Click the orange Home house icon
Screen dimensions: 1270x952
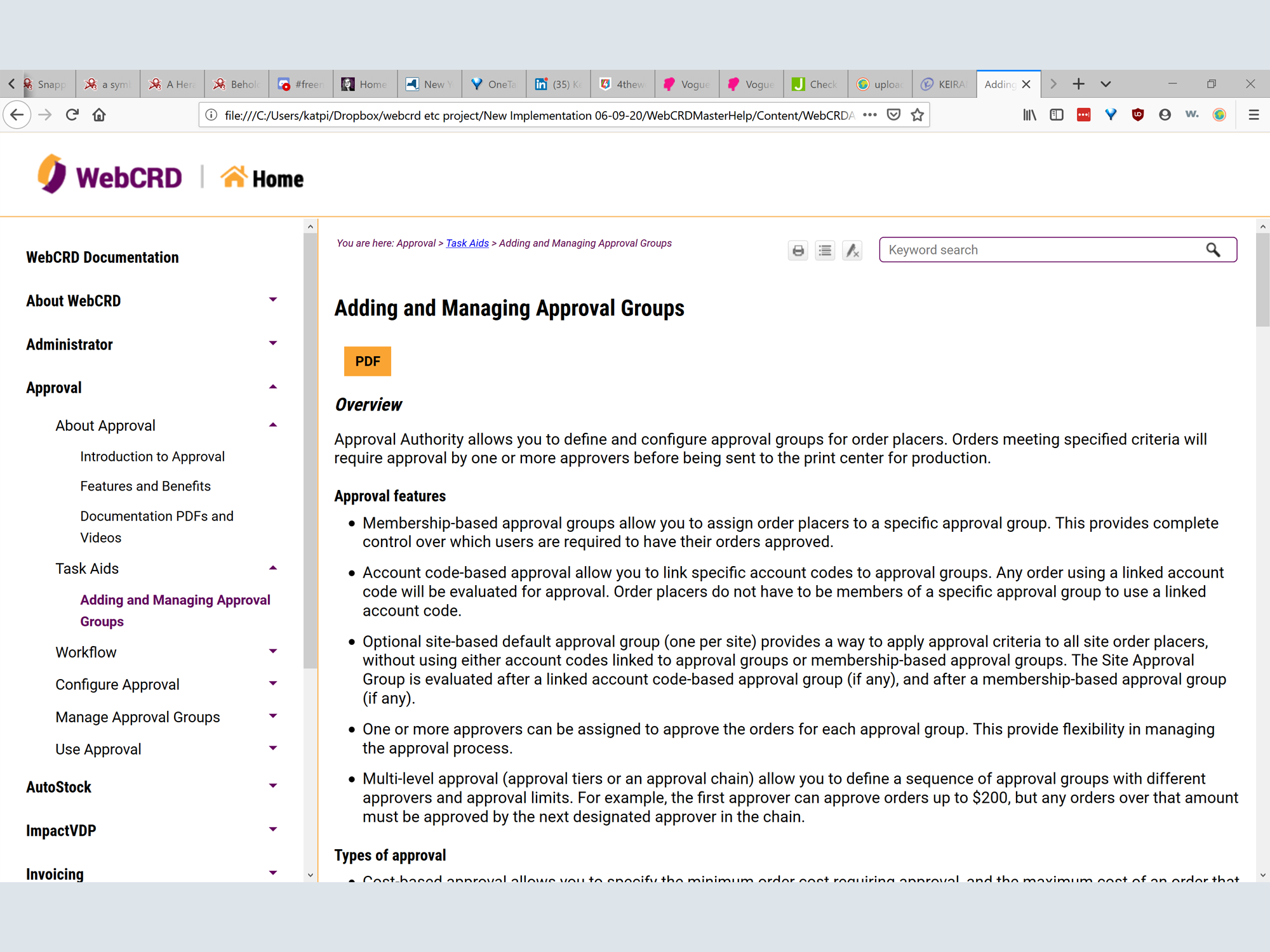[233, 176]
